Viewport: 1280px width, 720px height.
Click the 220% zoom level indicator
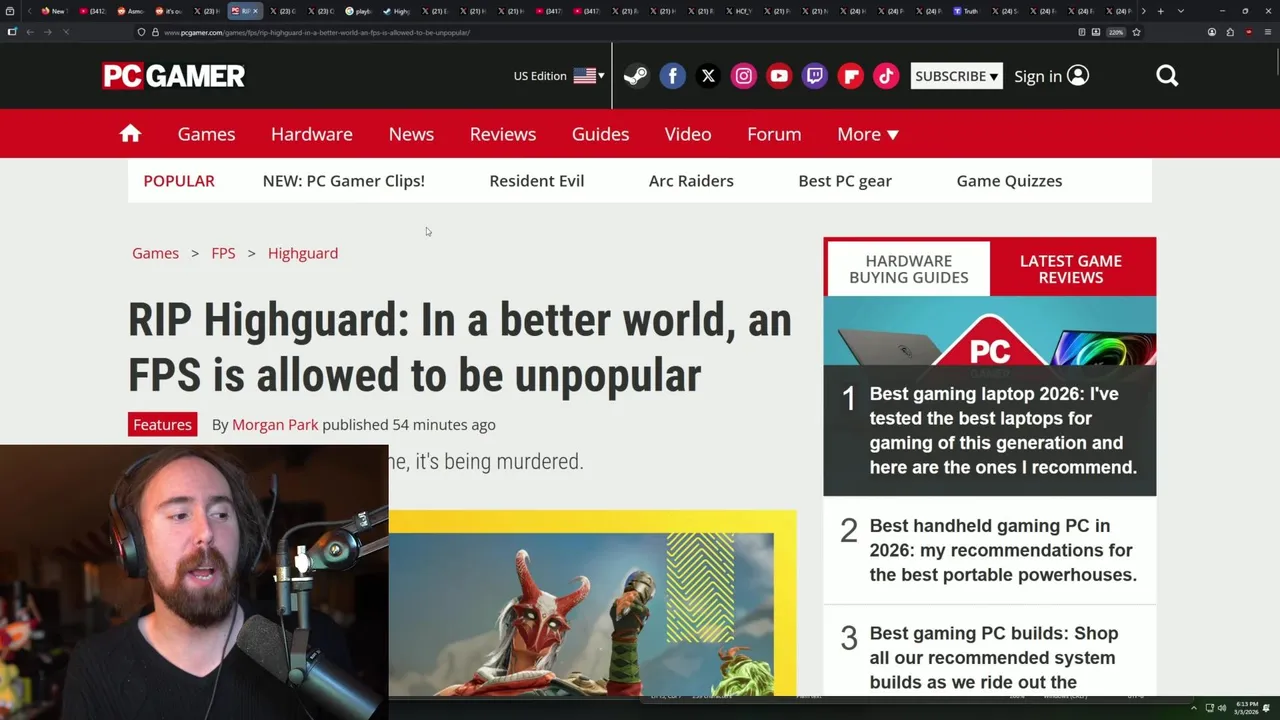[1116, 32]
